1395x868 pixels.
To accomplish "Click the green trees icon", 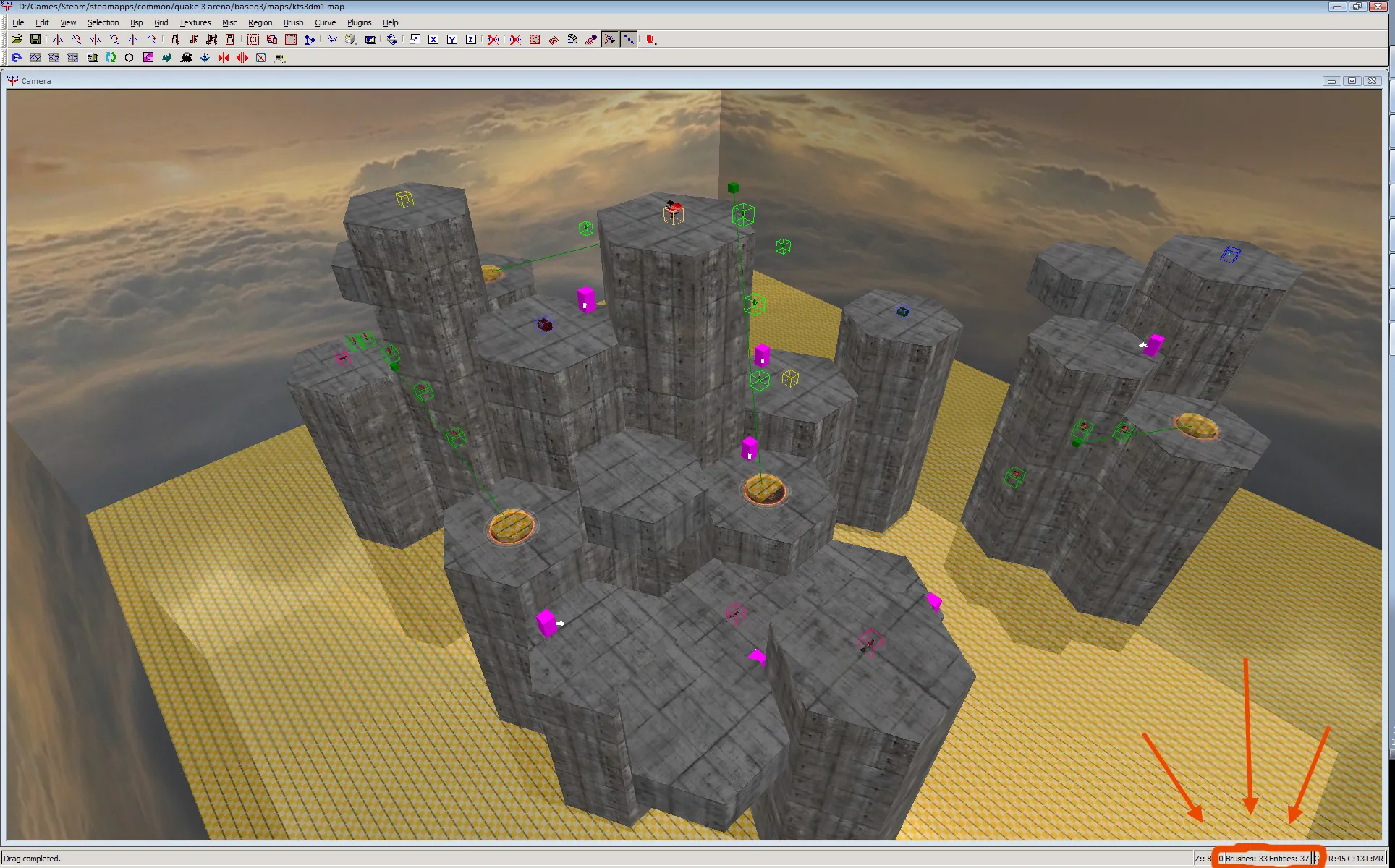I will (167, 58).
